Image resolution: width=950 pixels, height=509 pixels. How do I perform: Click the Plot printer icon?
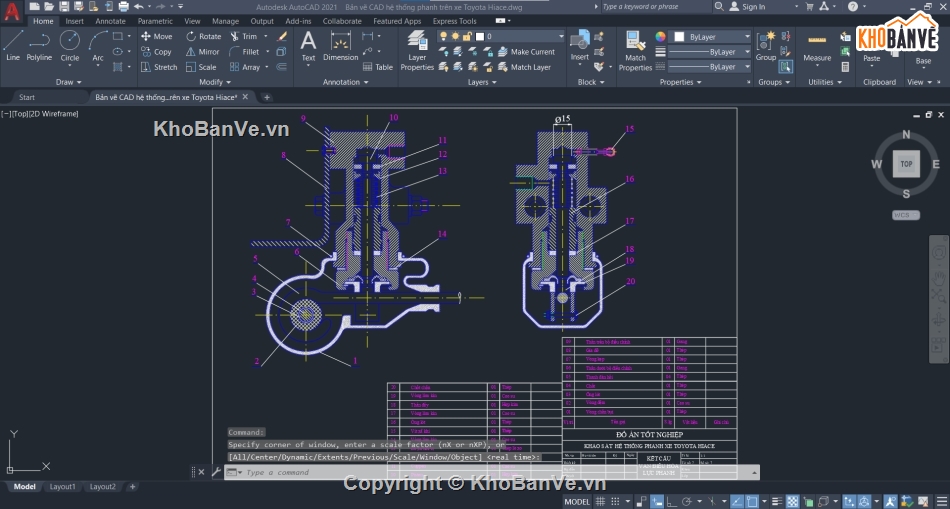124,7
